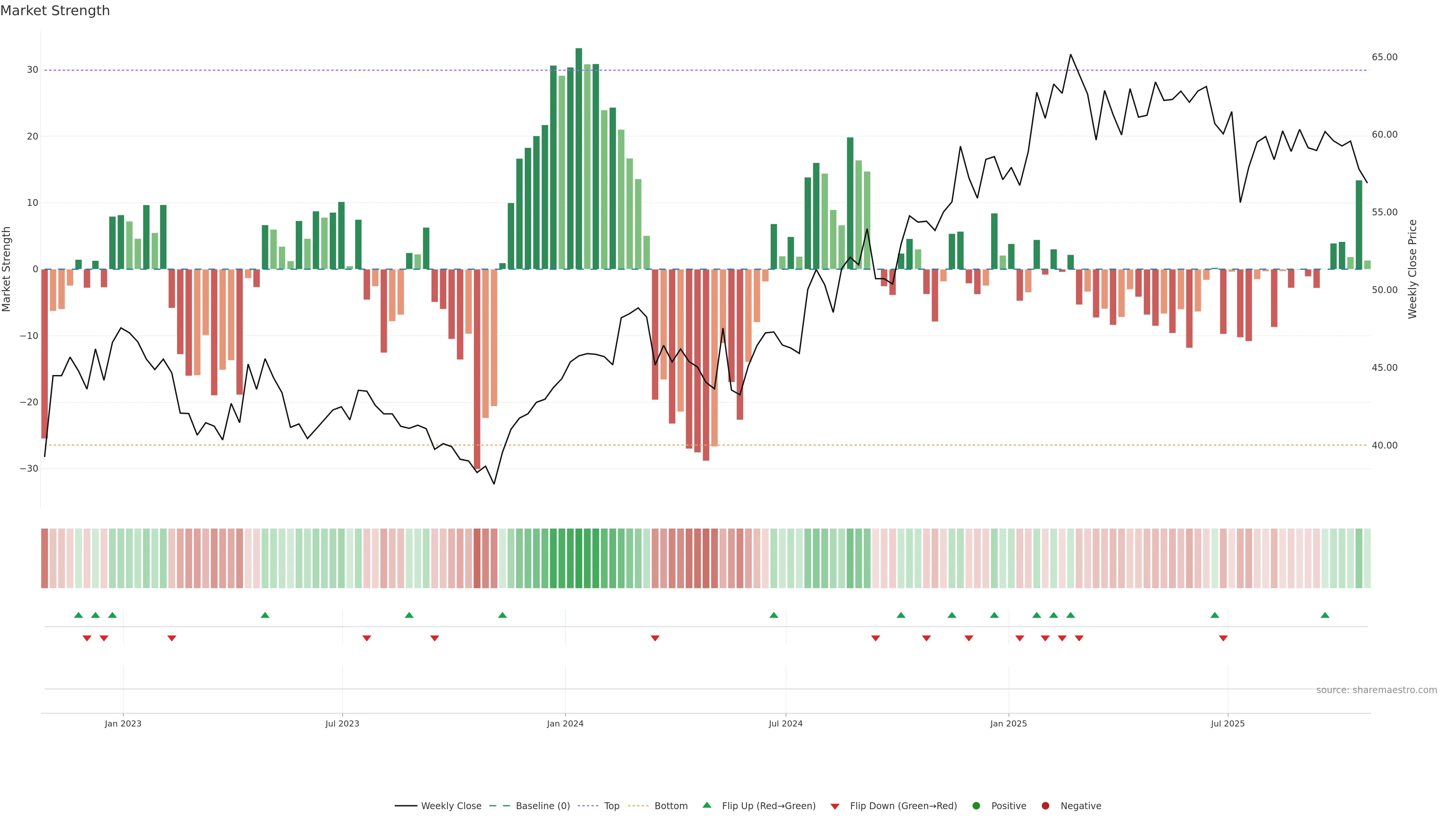Click the Market Strength chart title

(55, 11)
